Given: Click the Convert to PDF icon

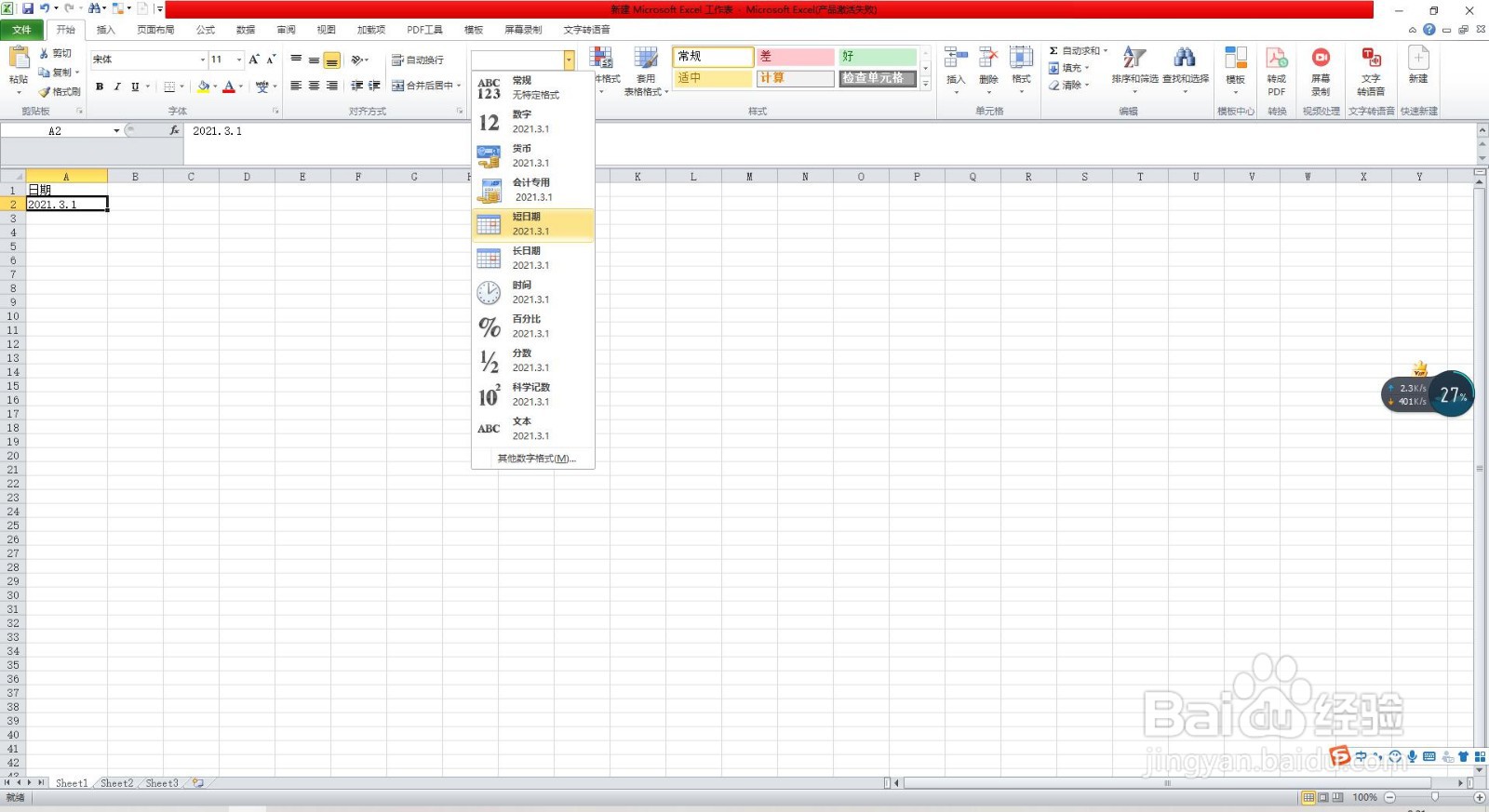Looking at the screenshot, I should 1277,59.
